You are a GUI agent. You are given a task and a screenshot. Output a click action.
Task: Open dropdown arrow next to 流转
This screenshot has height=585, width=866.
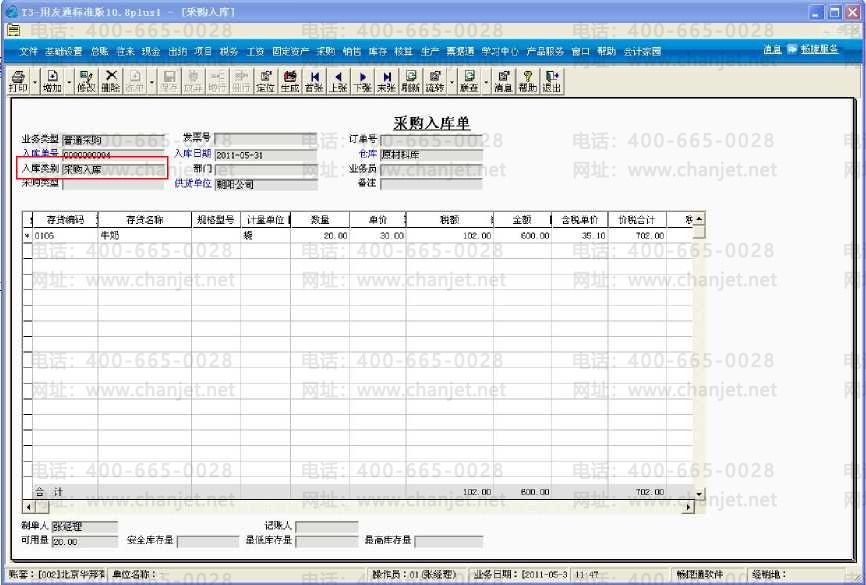click(451, 82)
